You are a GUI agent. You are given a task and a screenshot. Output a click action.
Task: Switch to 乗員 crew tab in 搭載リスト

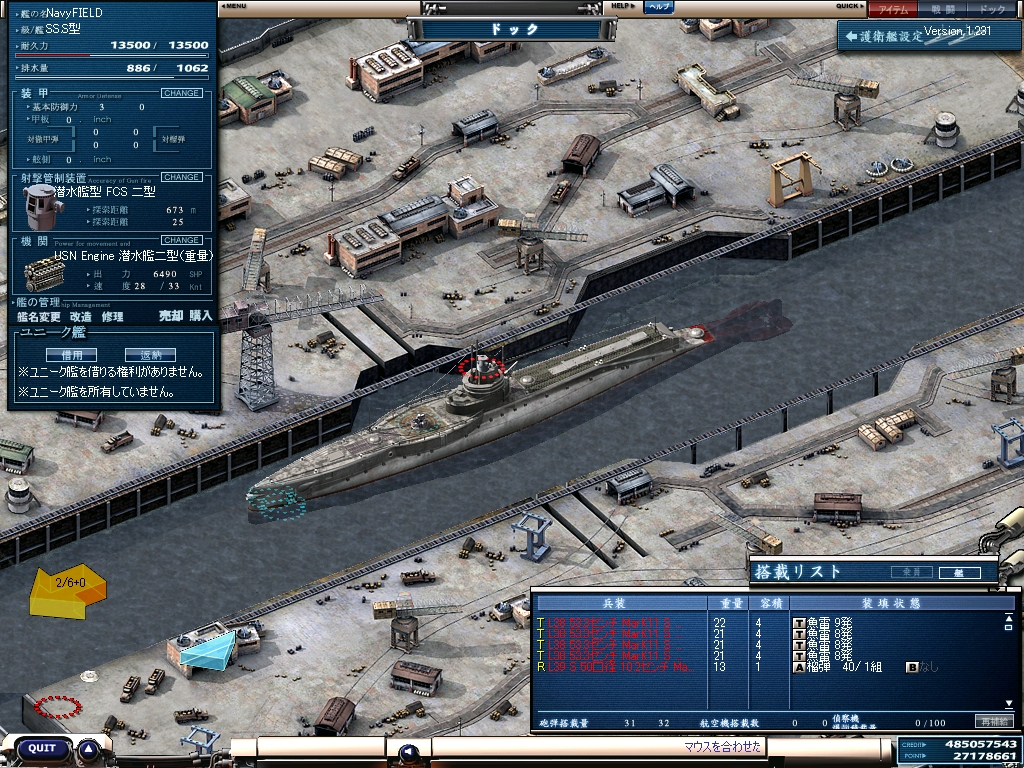click(x=912, y=572)
